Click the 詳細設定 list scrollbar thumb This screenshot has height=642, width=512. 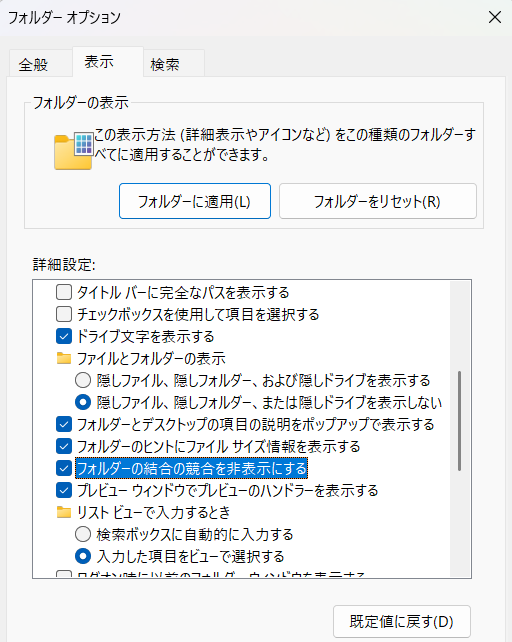[460, 421]
